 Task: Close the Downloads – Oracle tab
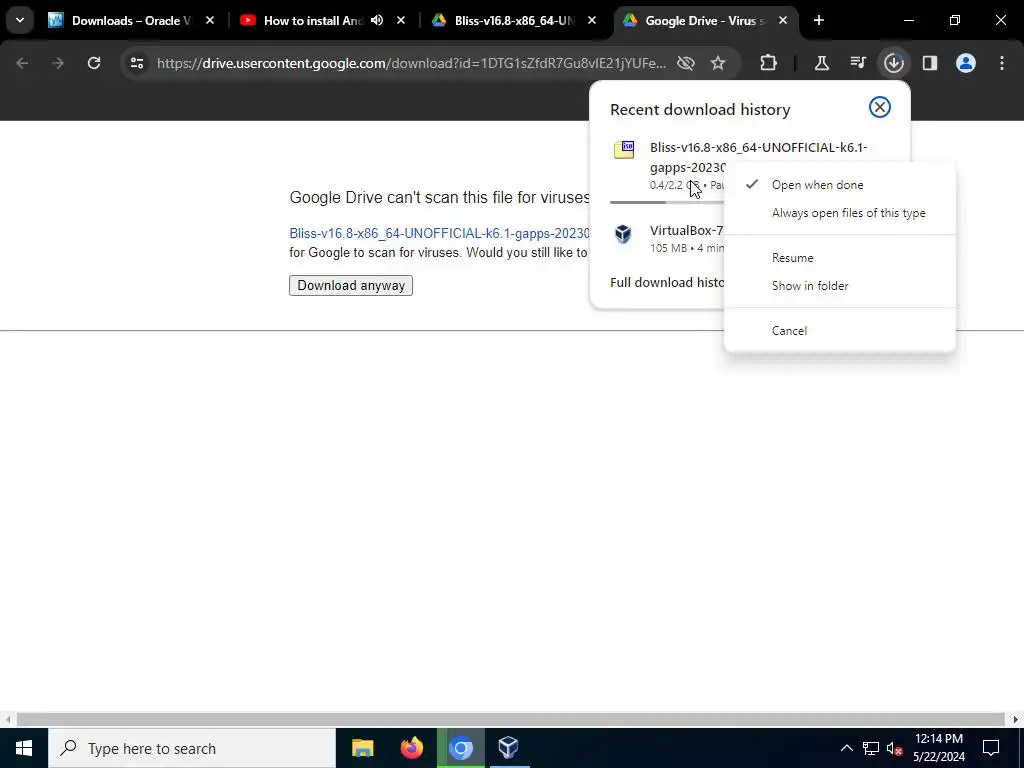pos(210,20)
